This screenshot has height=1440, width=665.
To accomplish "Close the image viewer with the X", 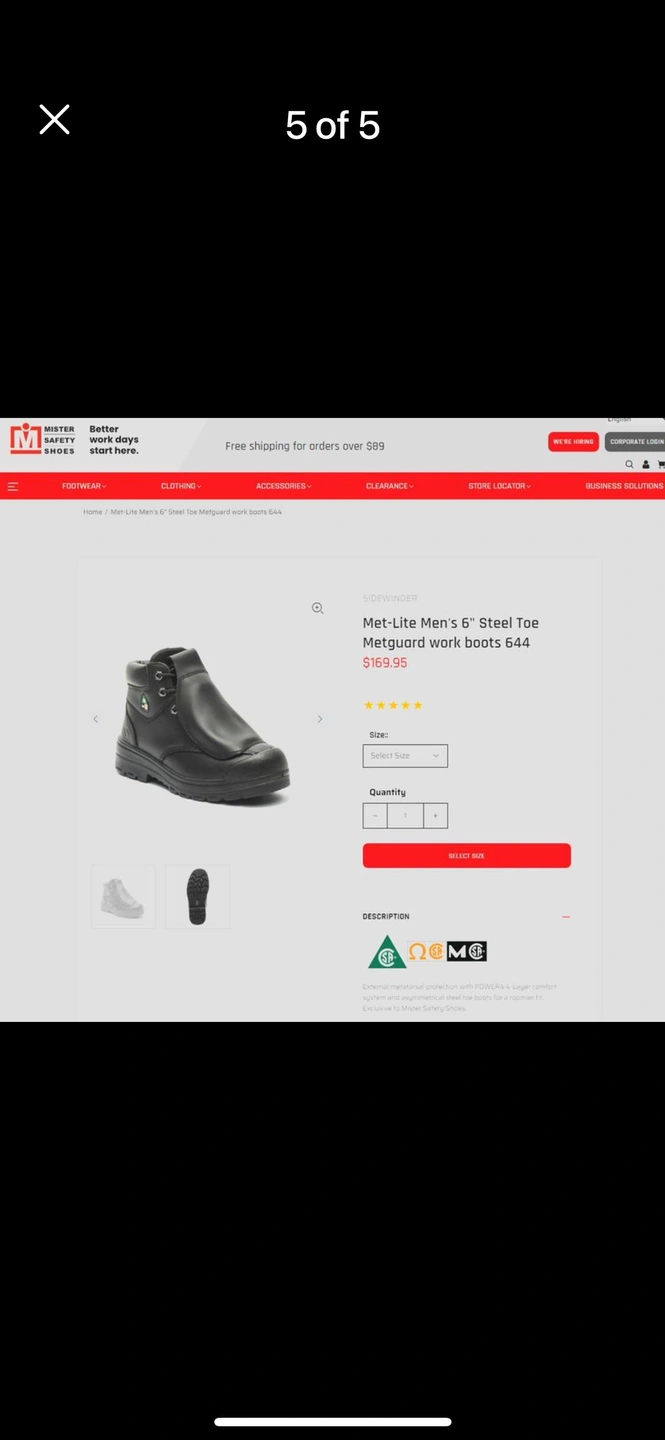I will 54,119.
